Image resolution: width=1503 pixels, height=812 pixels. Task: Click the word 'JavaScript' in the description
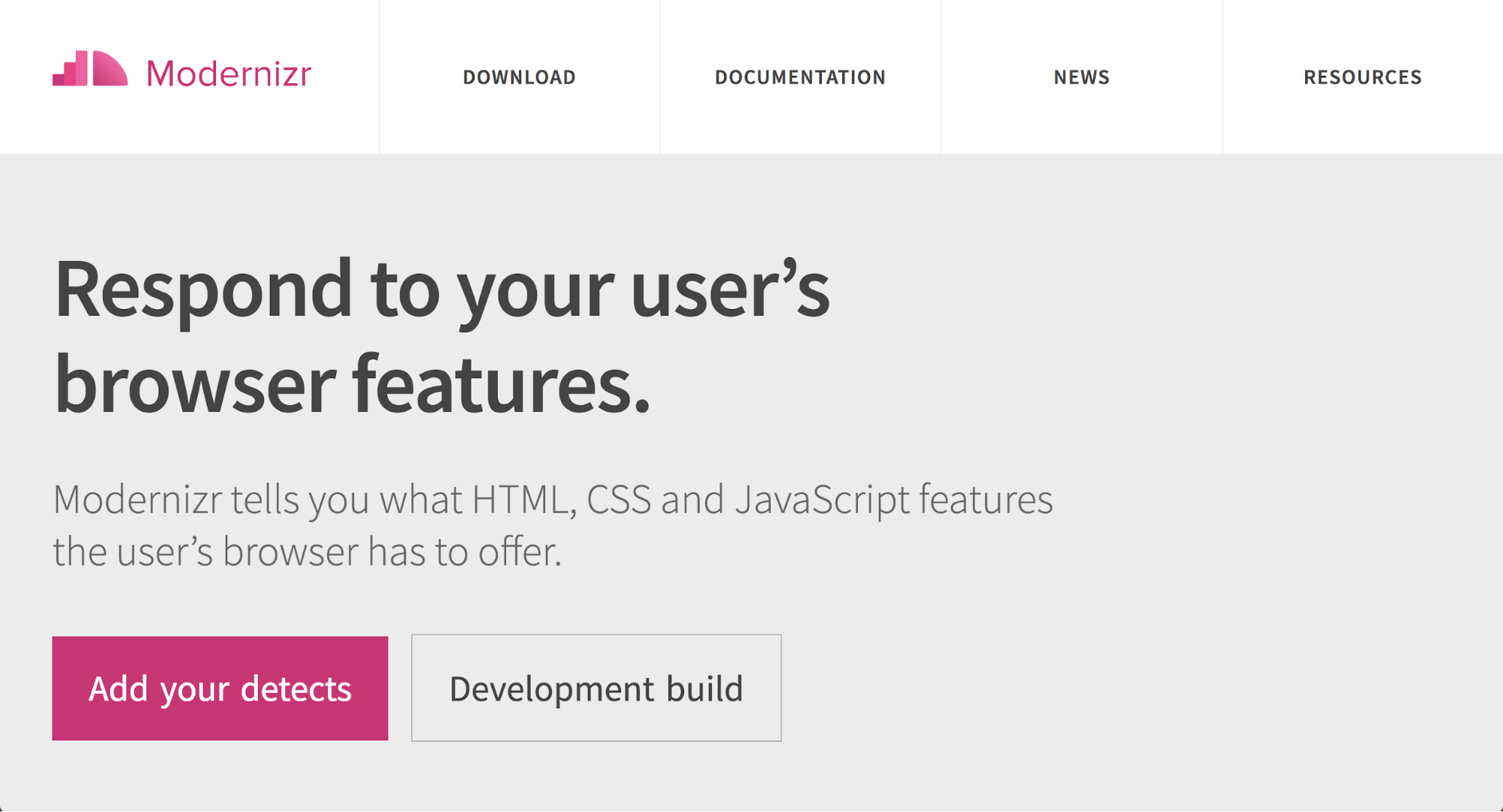(x=822, y=500)
